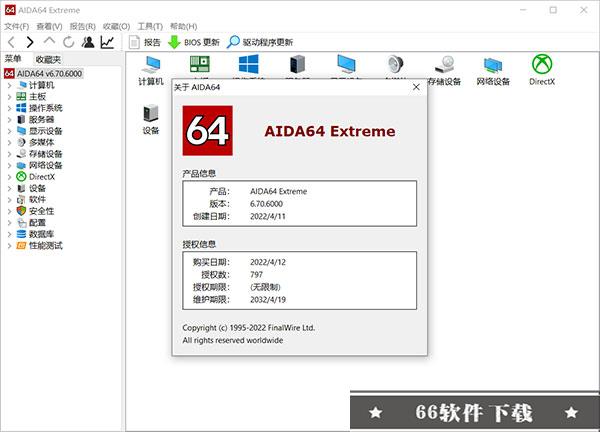Open 报告(R) menu
Screen dimensions: 600x432
coord(82,26)
